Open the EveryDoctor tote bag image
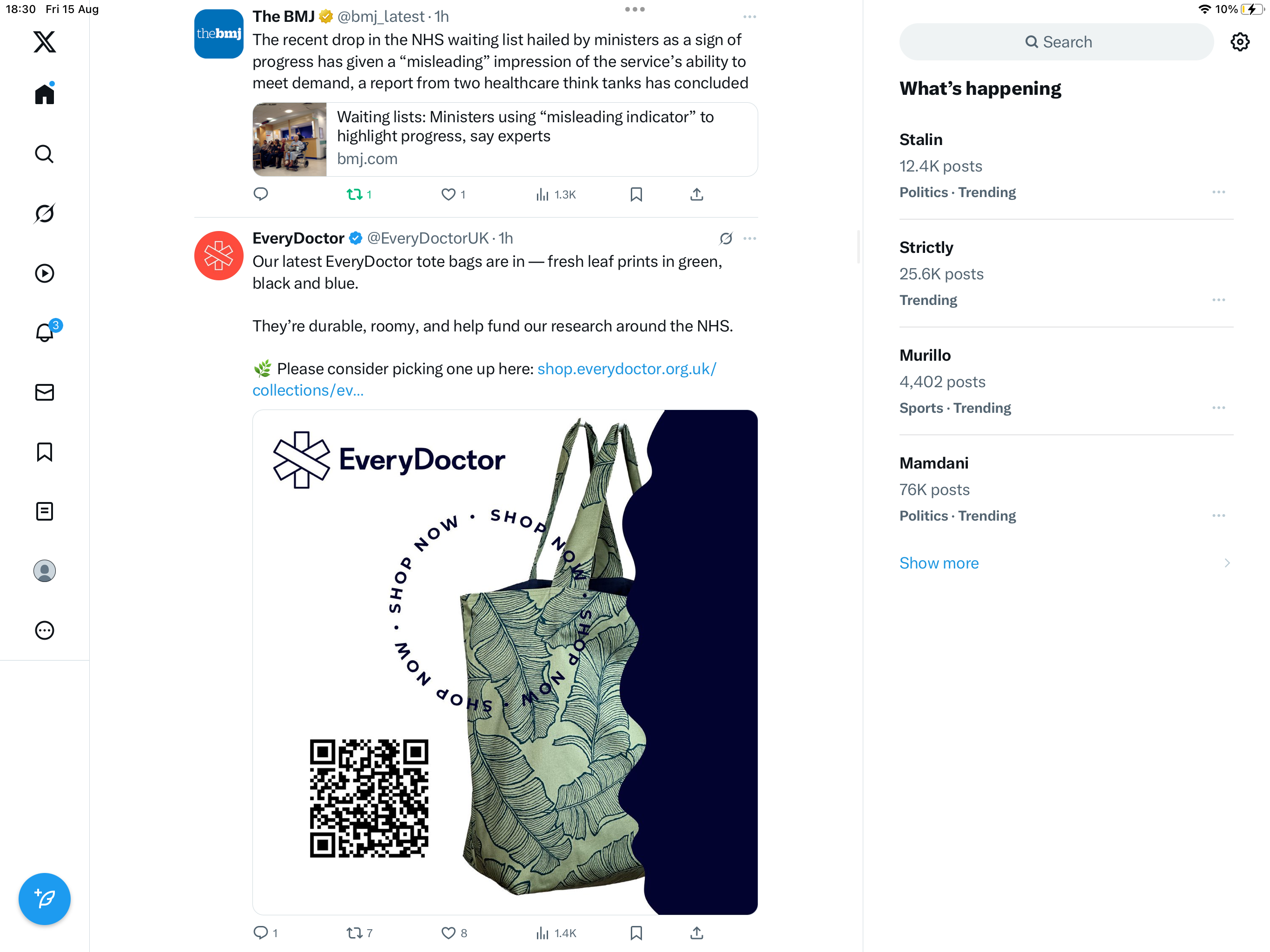Image resolution: width=1270 pixels, height=952 pixels. [x=505, y=662]
